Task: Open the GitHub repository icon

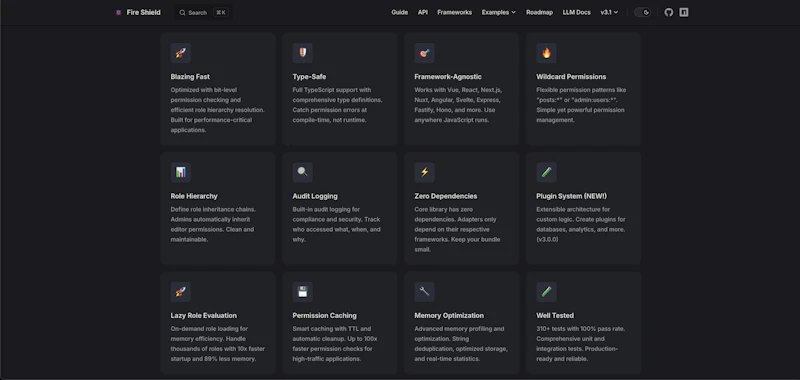Action: pos(669,12)
